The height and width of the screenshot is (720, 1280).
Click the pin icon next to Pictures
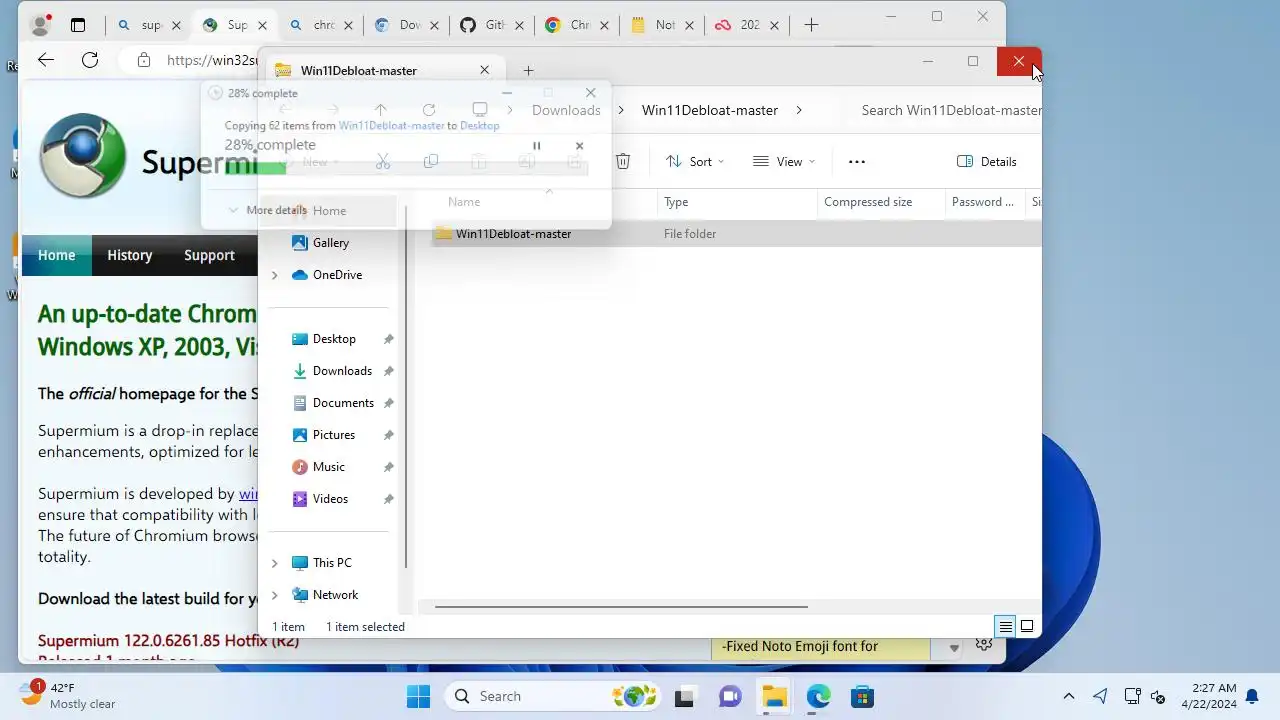(389, 435)
